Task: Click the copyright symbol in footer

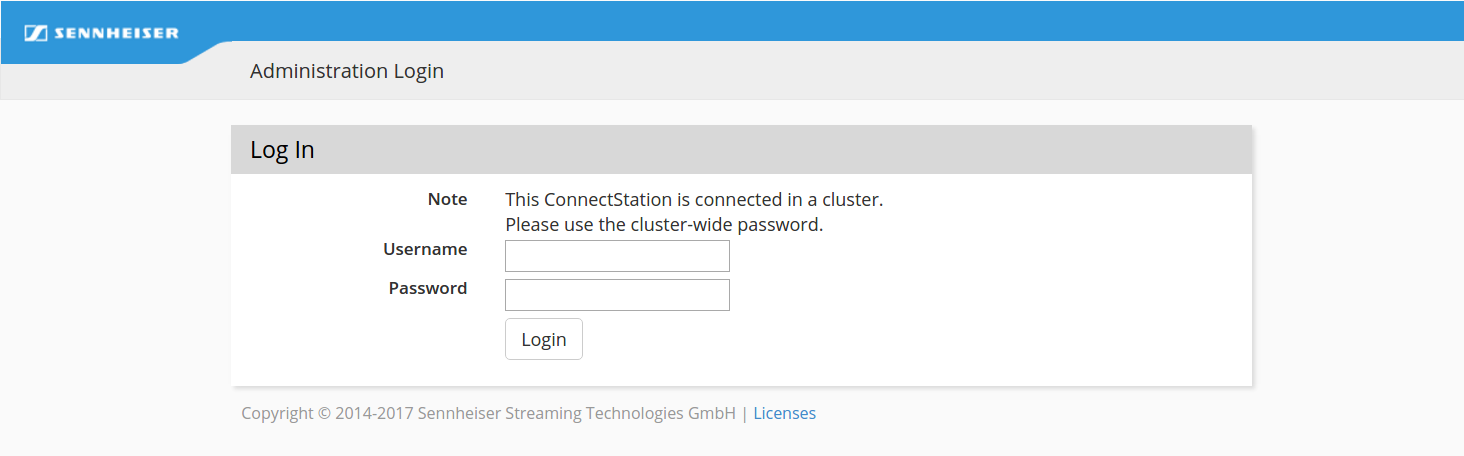Action: pyautogui.click(x=323, y=413)
